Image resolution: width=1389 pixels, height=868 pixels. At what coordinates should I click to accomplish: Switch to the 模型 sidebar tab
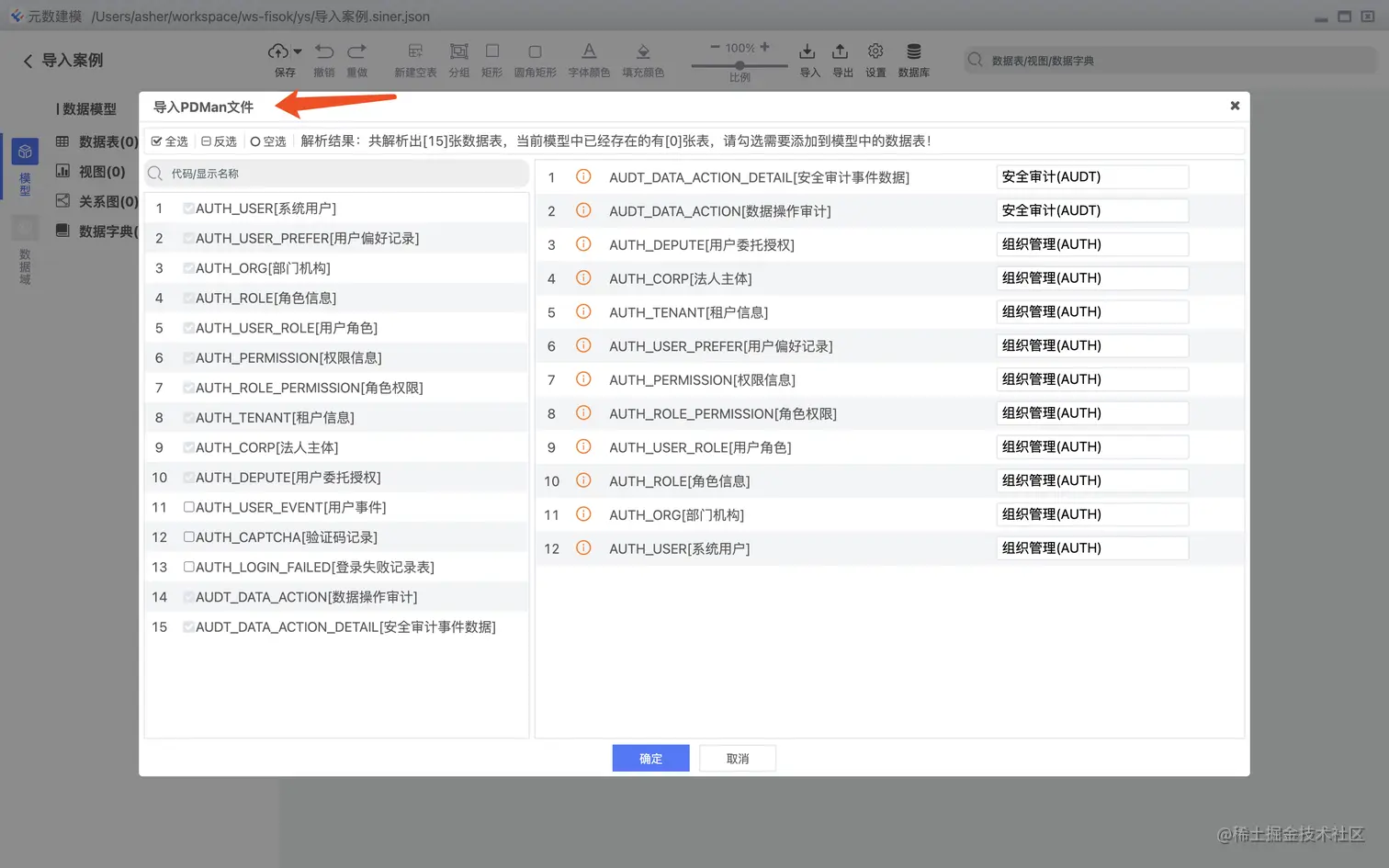pyautogui.click(x=25, y=168)
